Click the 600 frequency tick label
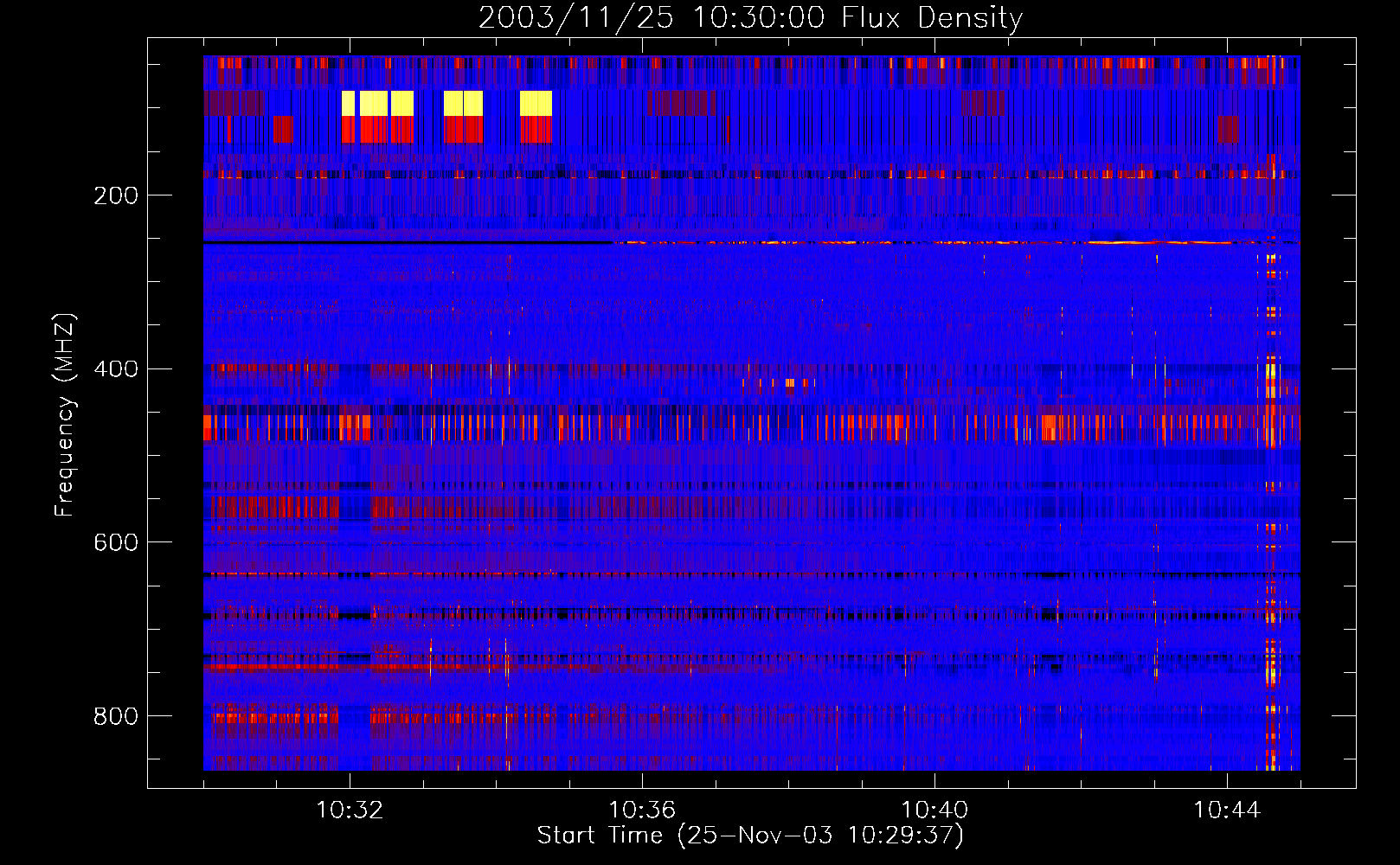Image resolution: width=1400 pixels, height=865 pixels. [x=116, y=542]
